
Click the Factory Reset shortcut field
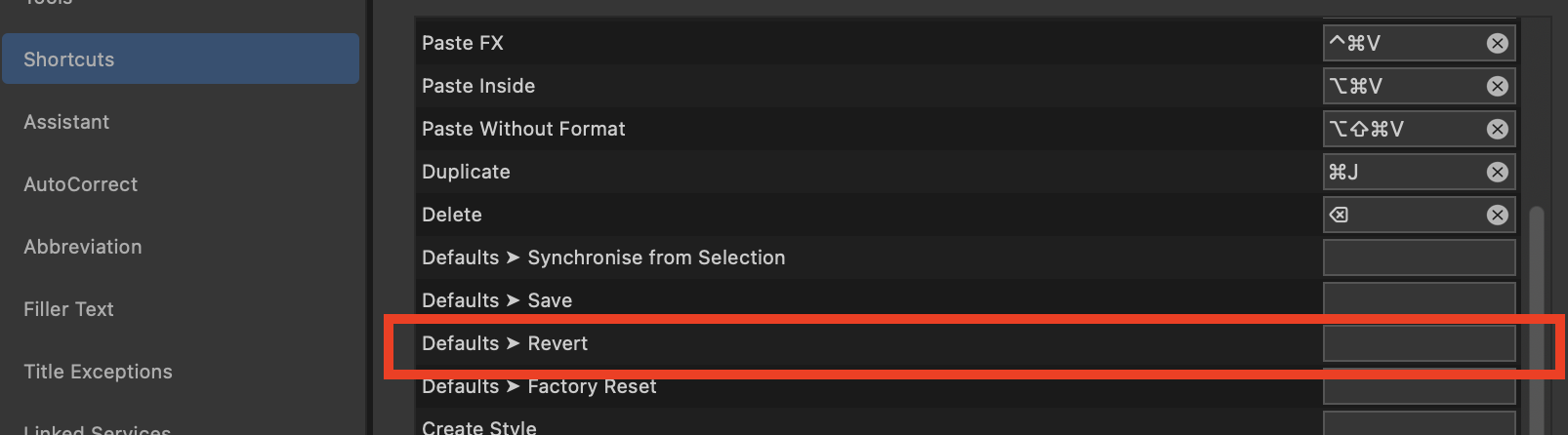pos(1419,388)
